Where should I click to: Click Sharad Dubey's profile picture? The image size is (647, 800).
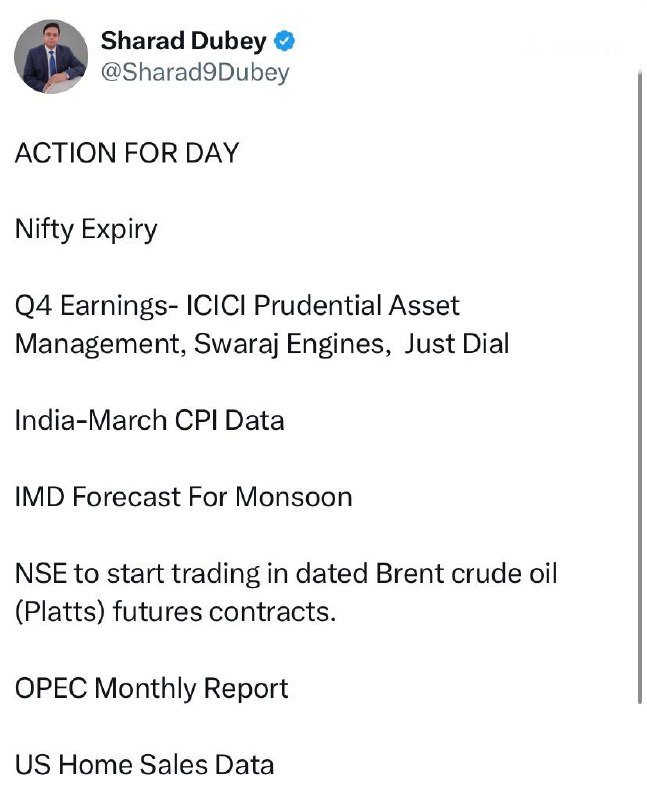pos(50,56)
